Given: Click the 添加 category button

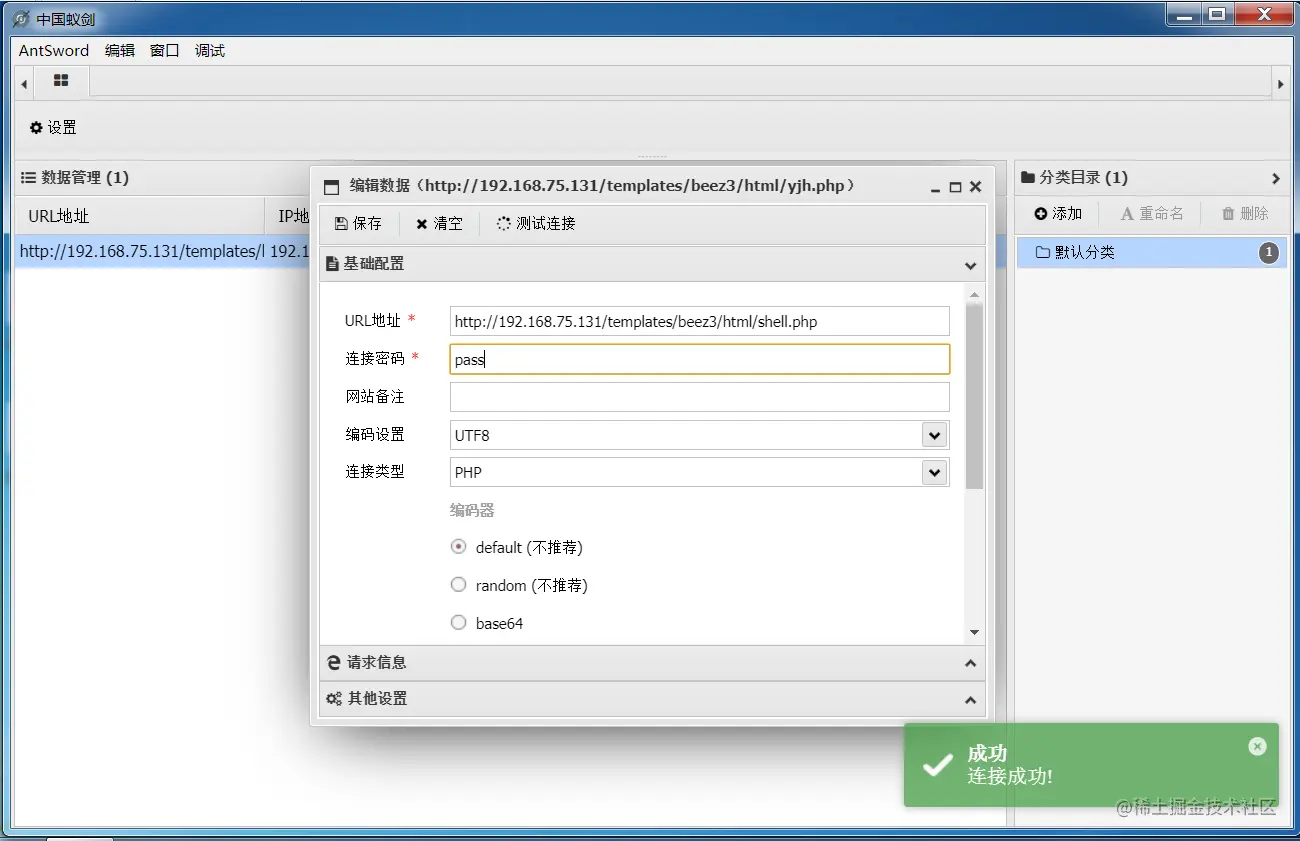Looking at the screenshot, I should [1058, 213].
